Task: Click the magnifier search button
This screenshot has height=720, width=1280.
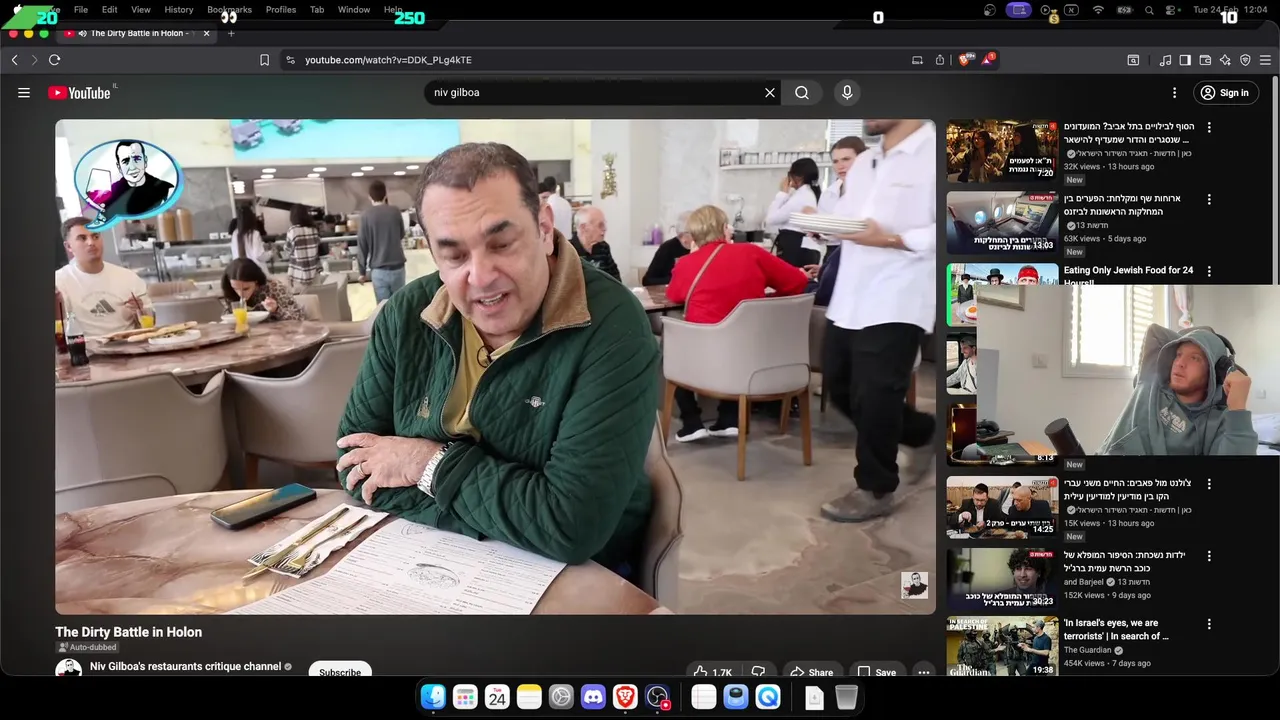Action: pos(802,93)
